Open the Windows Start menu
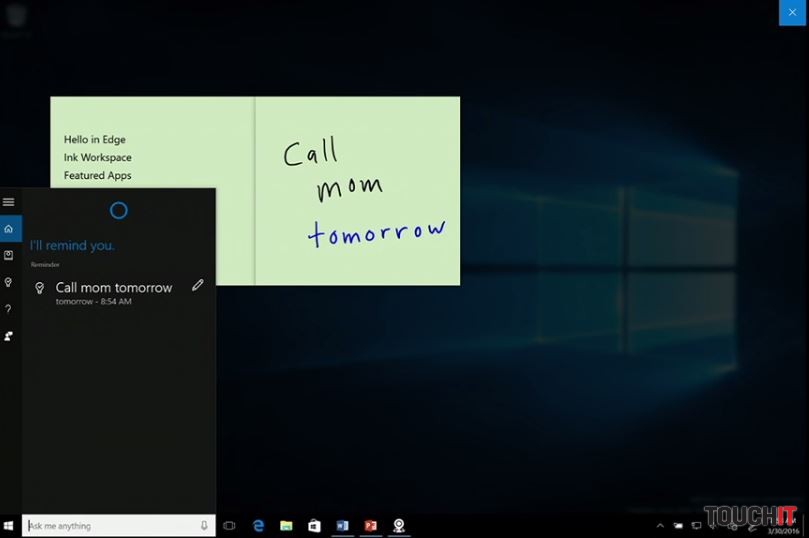The width and height of the screenshot is (809, 538). click(x=9, y=526)
